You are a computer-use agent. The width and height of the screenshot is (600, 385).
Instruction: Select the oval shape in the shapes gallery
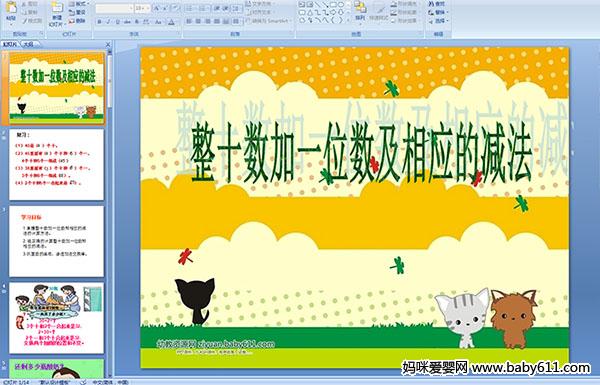(341, 5)
